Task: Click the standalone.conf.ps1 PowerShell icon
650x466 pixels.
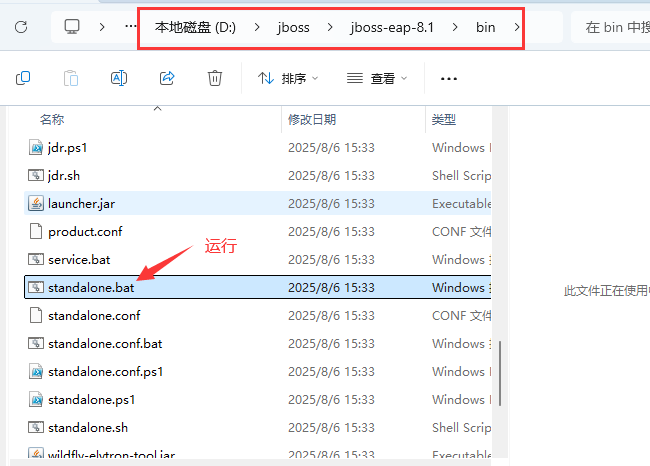Action: pyautogui.click(x=36, y=371)
